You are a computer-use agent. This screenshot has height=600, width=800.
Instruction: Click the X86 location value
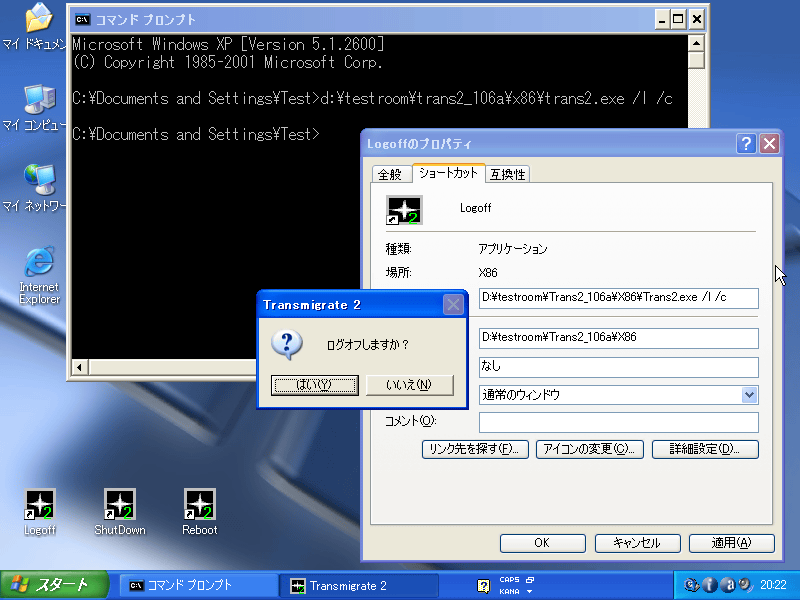488,273
